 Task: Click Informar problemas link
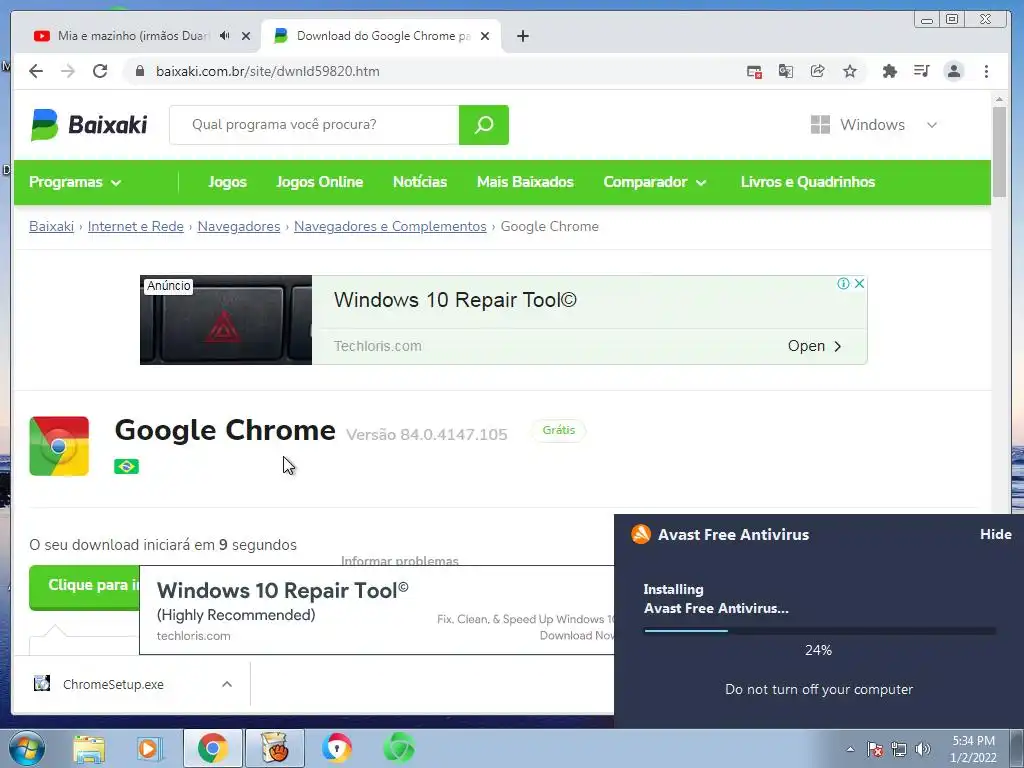point(400,560)
